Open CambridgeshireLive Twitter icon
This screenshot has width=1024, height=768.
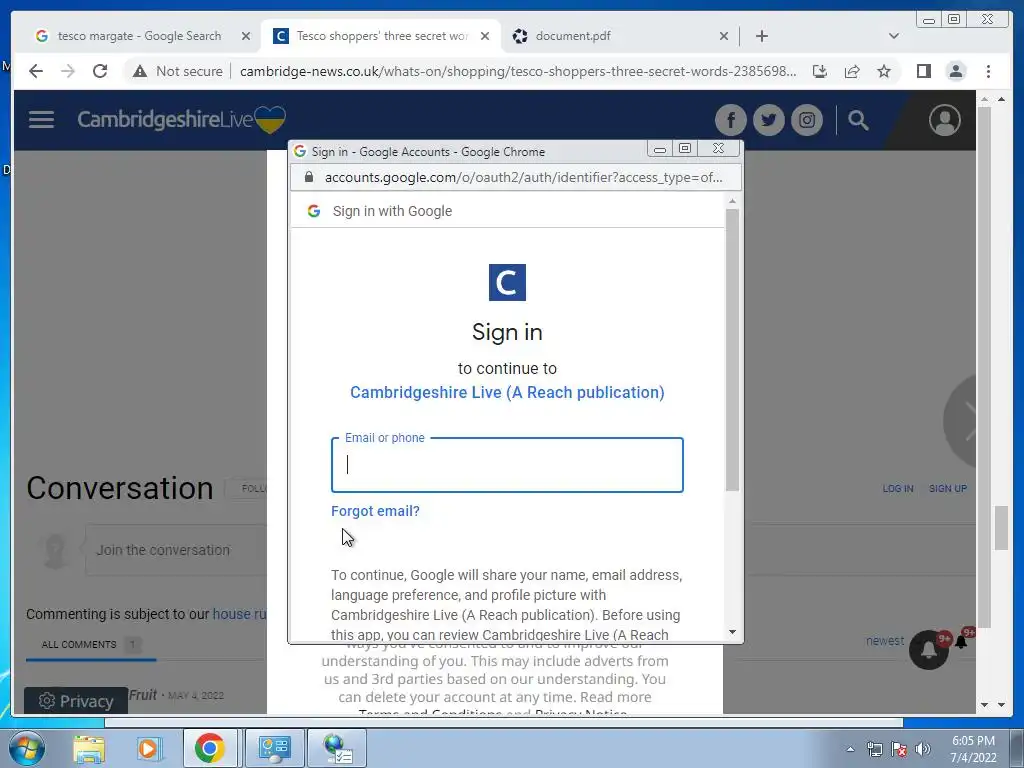click(x=769, y=120)
